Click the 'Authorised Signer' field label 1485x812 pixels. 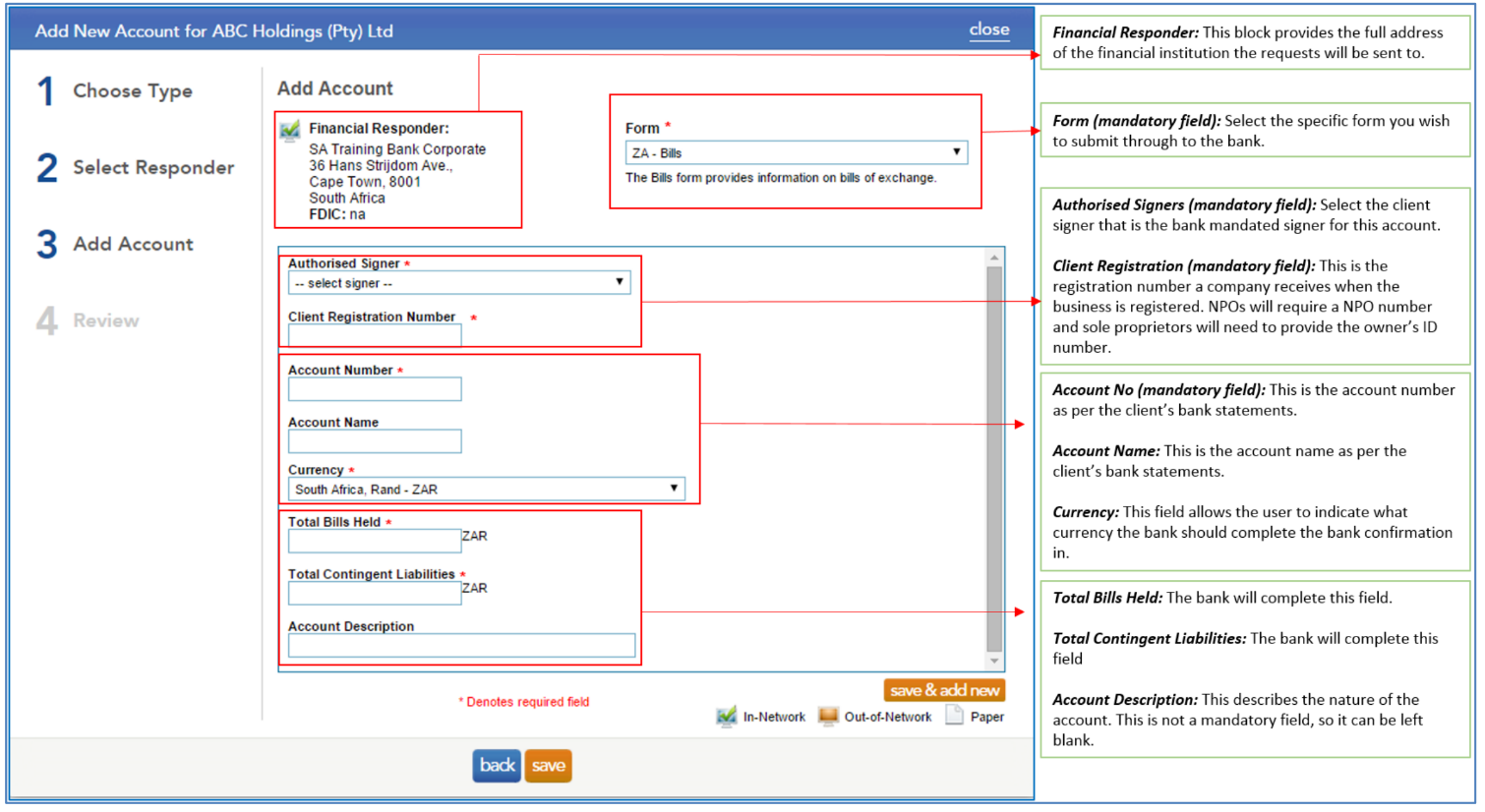click(x=344, y=263)
